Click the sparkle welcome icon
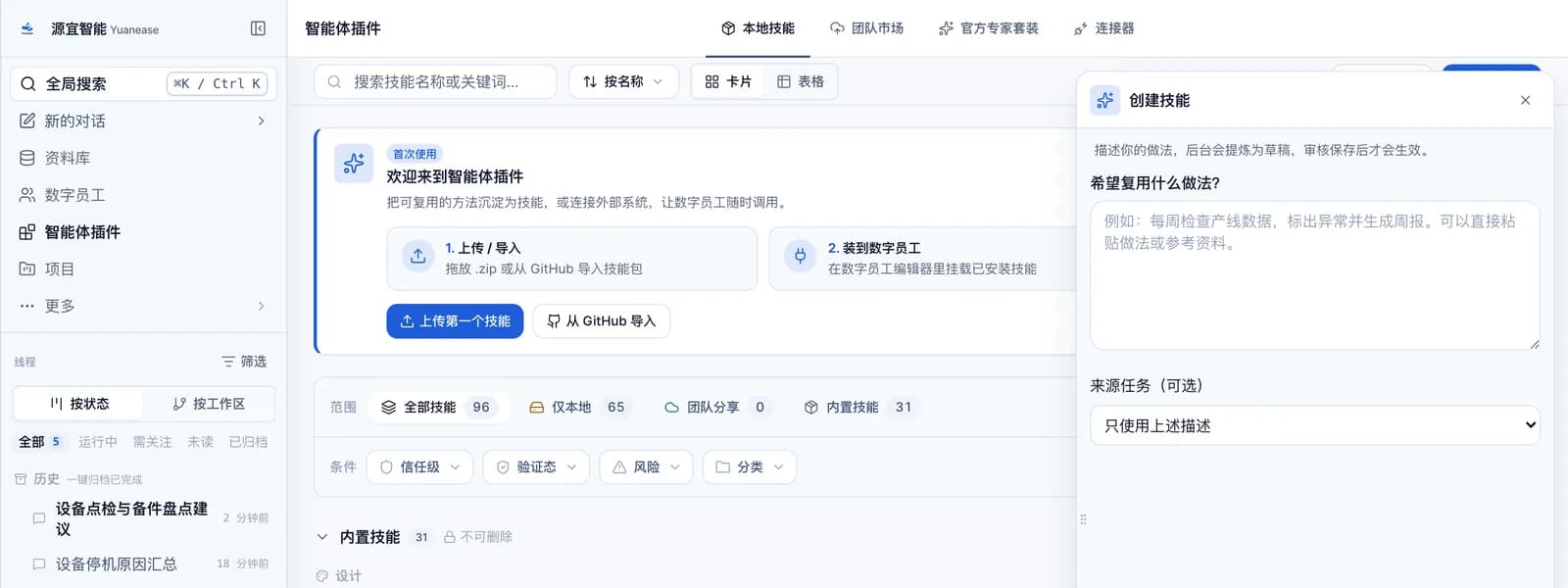 [x=354, y=164]
